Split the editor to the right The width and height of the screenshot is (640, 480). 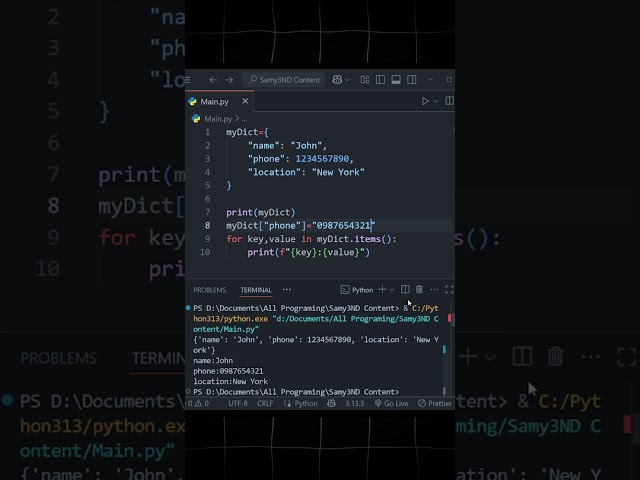tap(449, 101)
